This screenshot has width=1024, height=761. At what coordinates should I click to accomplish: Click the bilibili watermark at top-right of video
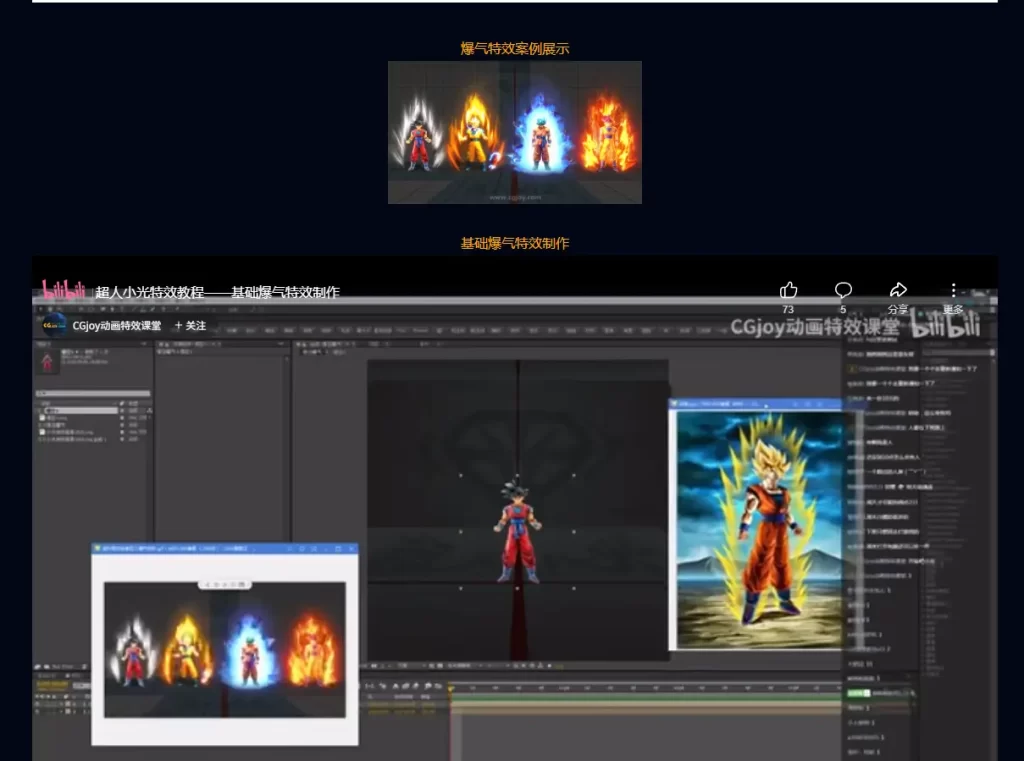coord(944,325)
